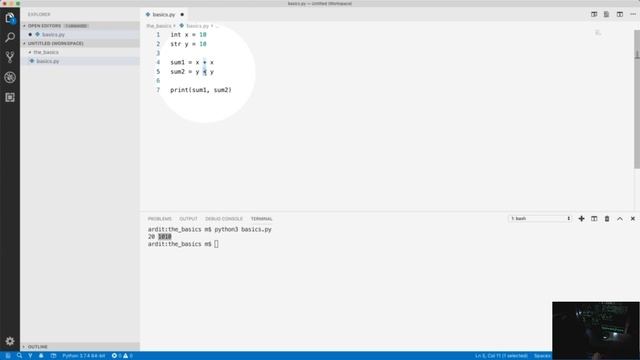Place cursor on line 2 'str y = 10'
Viewport: 640px width, 360px height.
point(188,44)
